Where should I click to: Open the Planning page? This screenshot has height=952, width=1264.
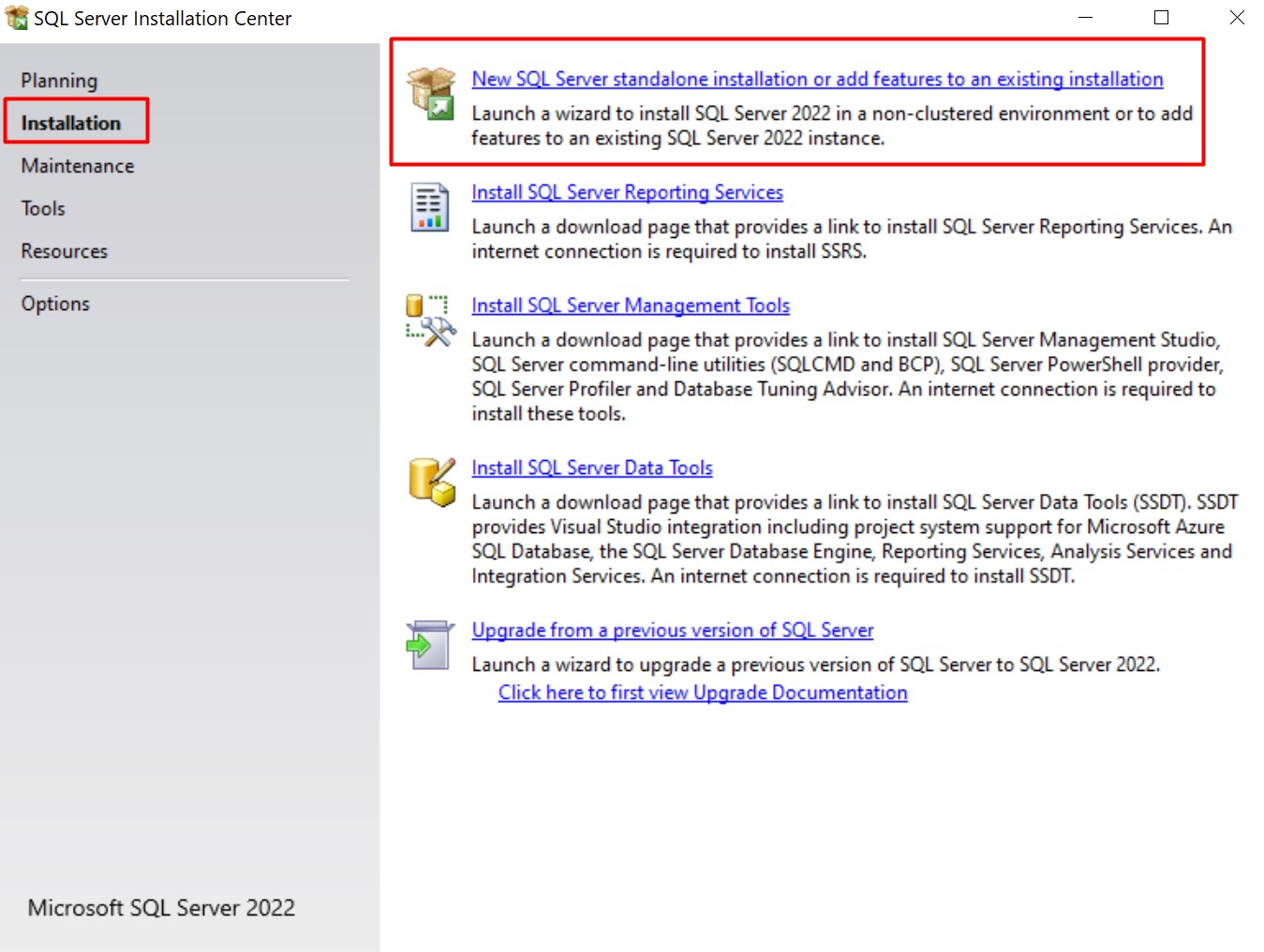click(x=59, y=81)
